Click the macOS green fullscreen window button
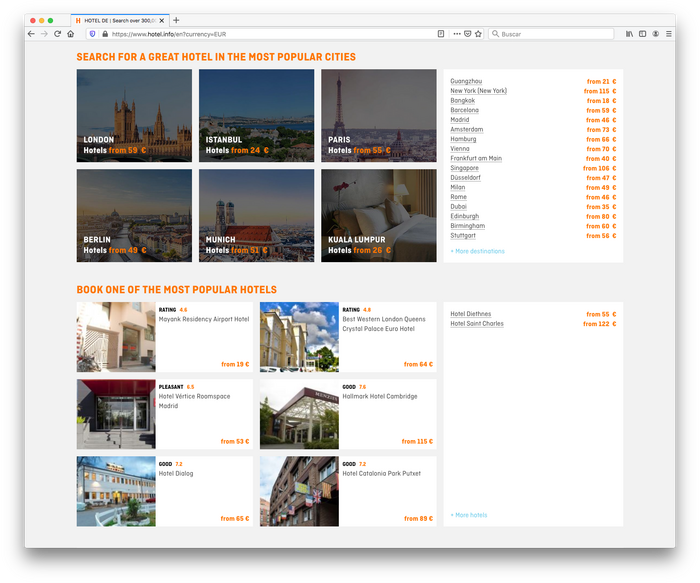The height and width of the screenshot is (583, 700). tap(50, 21)
